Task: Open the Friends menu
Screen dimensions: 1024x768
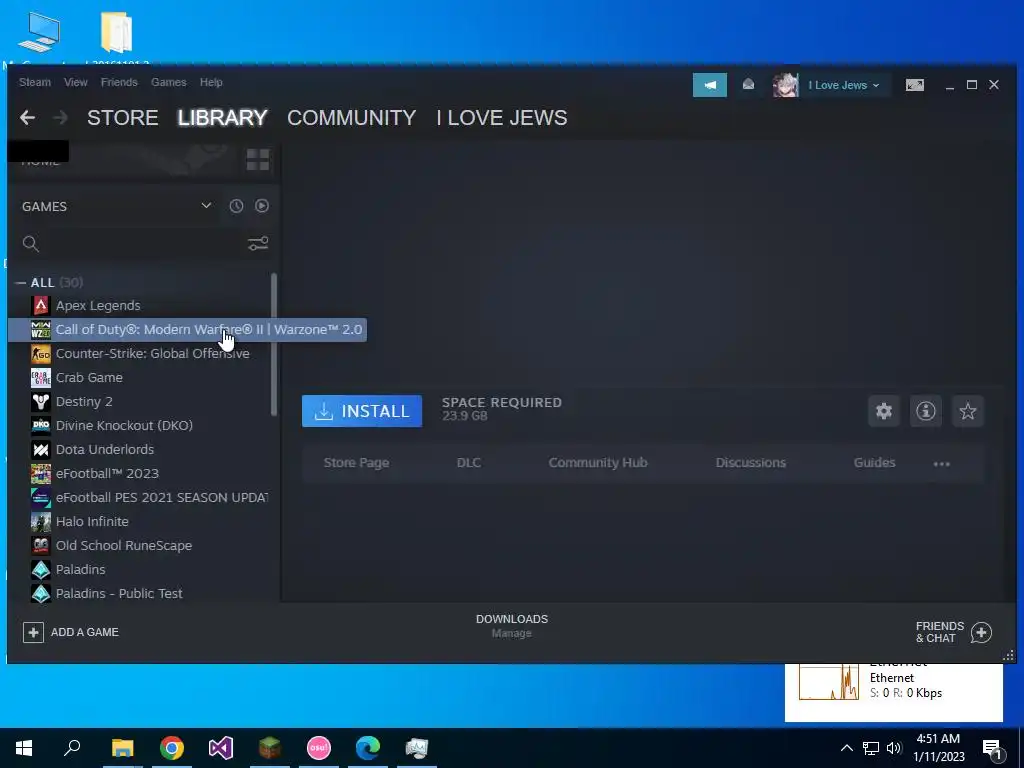Action: [x=119, y=82]
